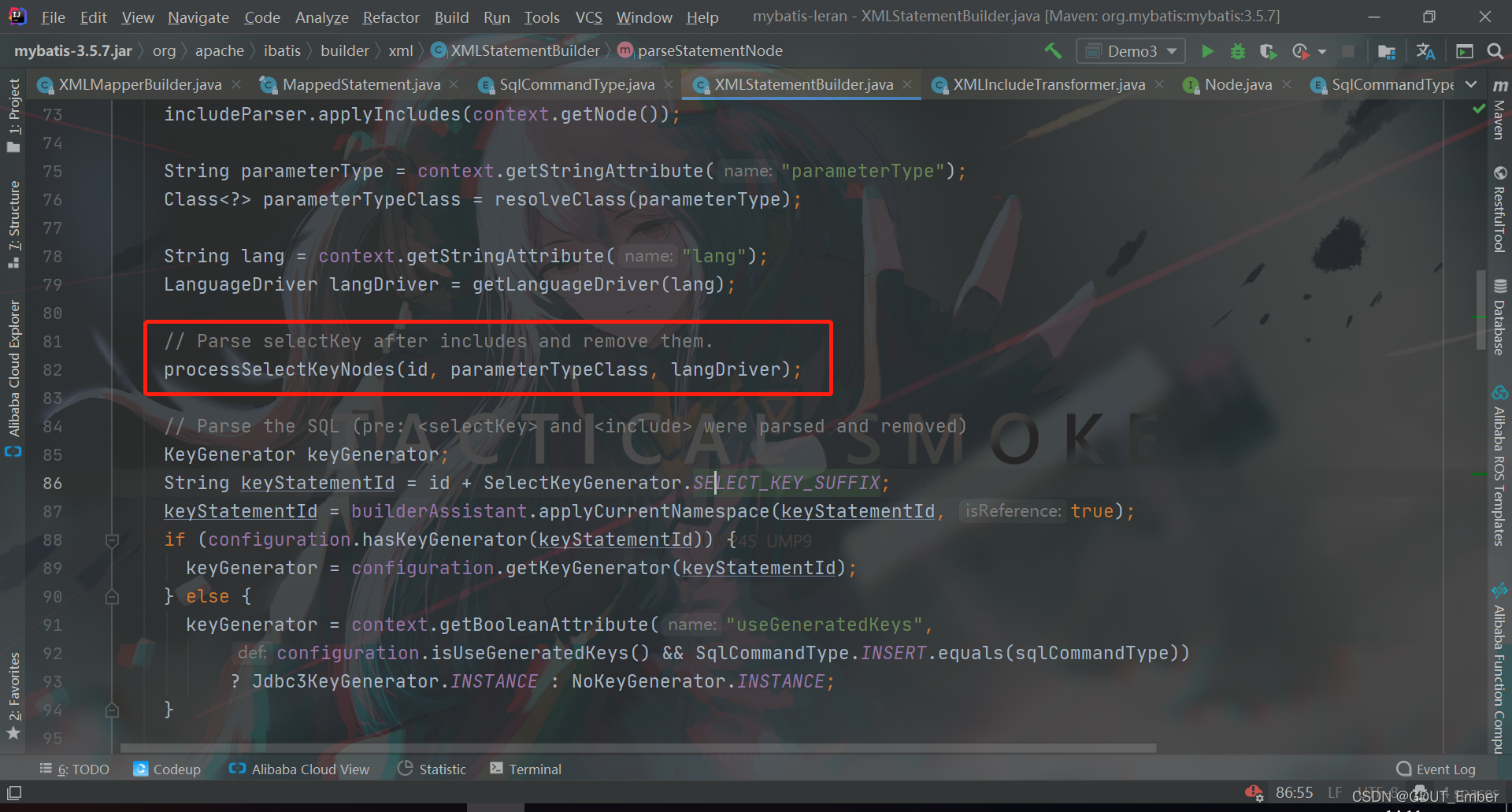
Task: Click the Build project hammer icon
Action: point(1053,51)
